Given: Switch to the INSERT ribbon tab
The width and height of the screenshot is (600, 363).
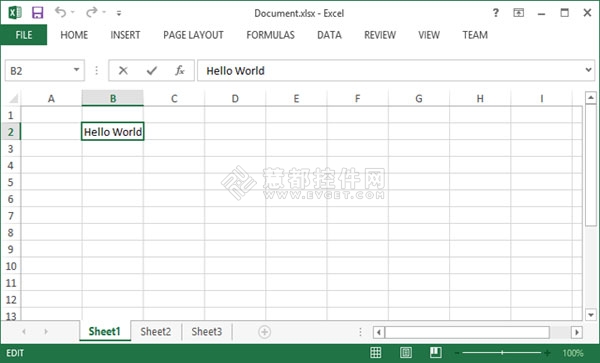Looking at the screenshot, I should tap(125, 35).
